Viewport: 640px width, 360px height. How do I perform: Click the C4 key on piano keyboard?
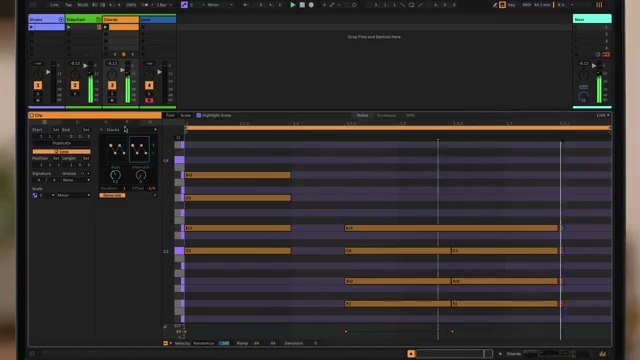[179, 160]
